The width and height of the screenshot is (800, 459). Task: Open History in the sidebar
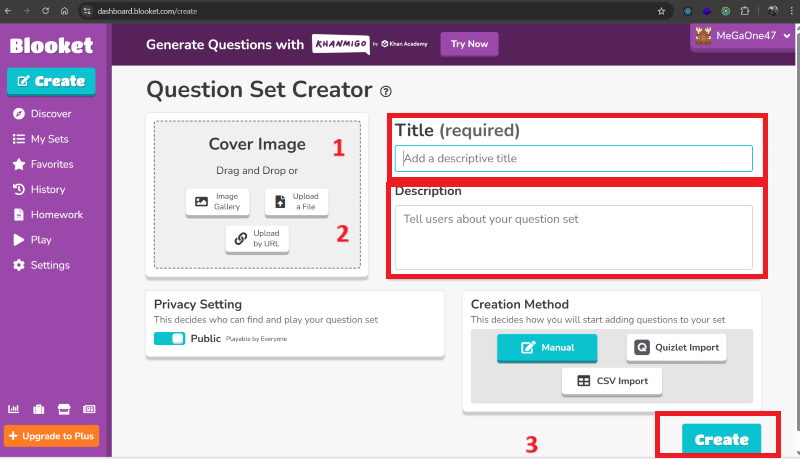coord(39,189)
